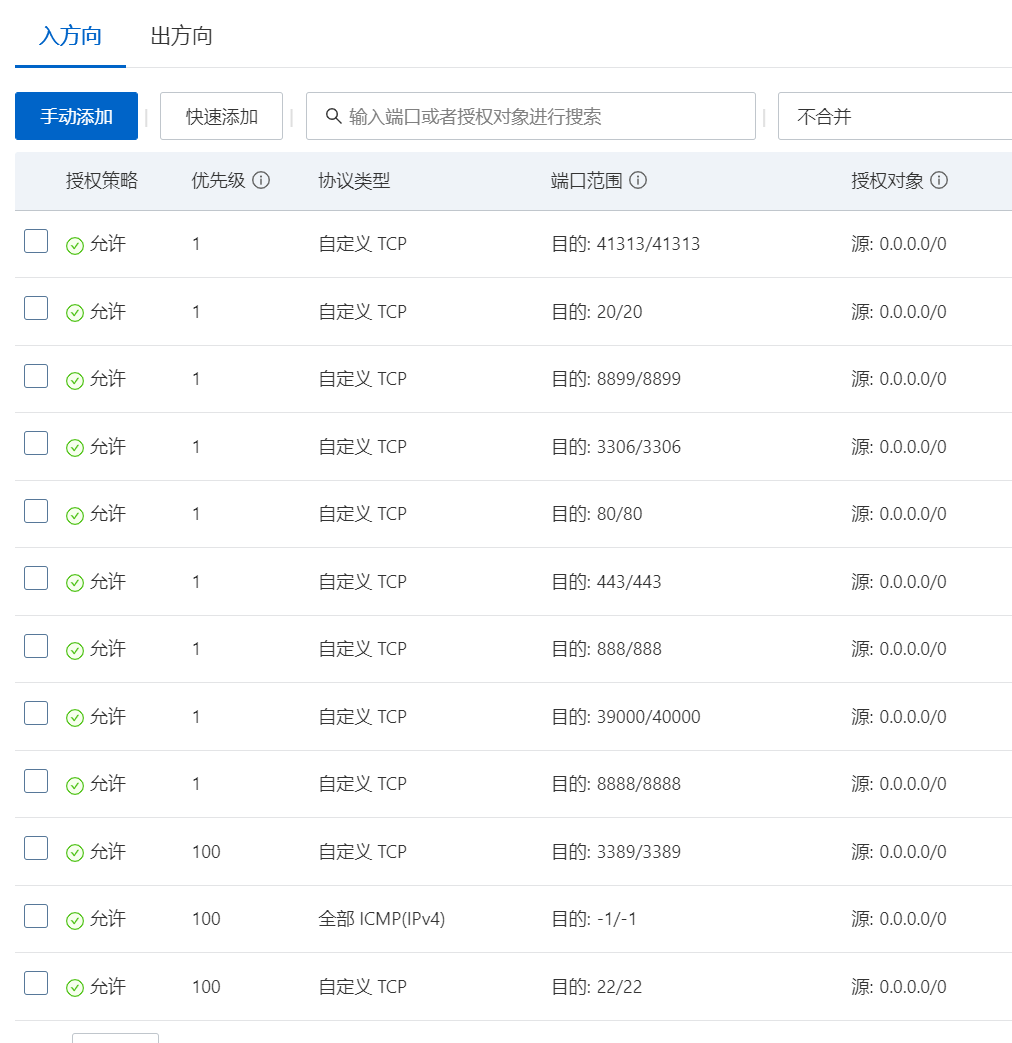Select the checkbox for port 8888 rule
Viewport: 1012px width, 1043px height.
(35, 780)
